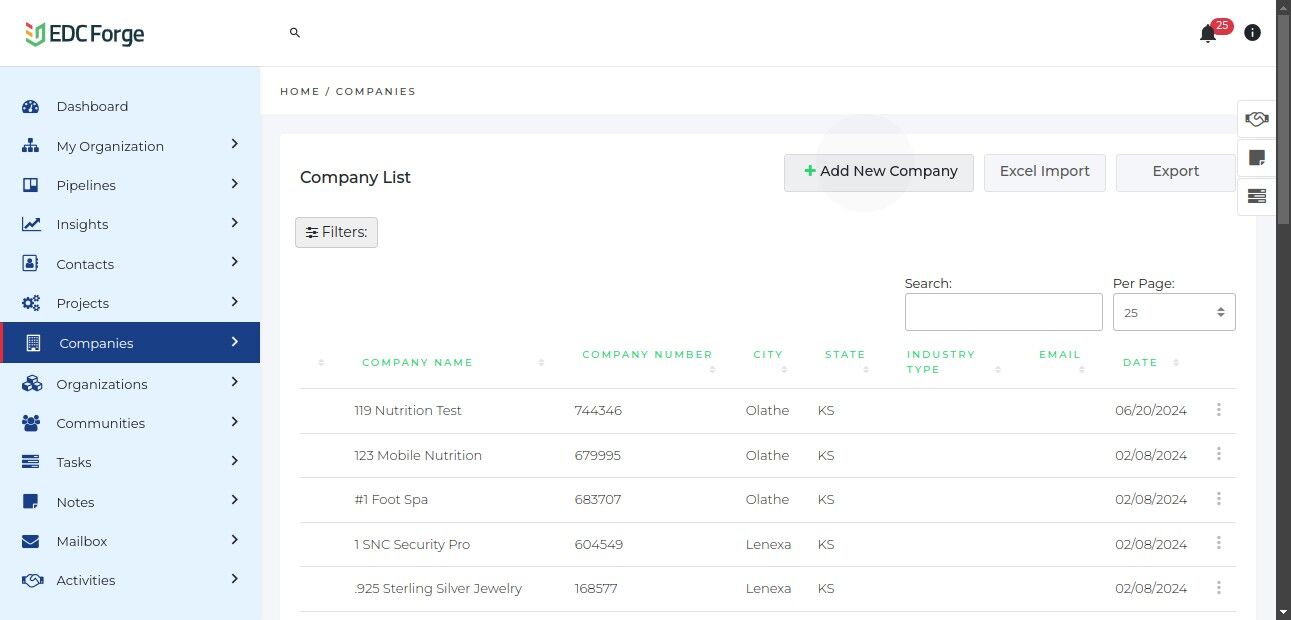Open the sticky note side panel icon

click(1257, 158)
